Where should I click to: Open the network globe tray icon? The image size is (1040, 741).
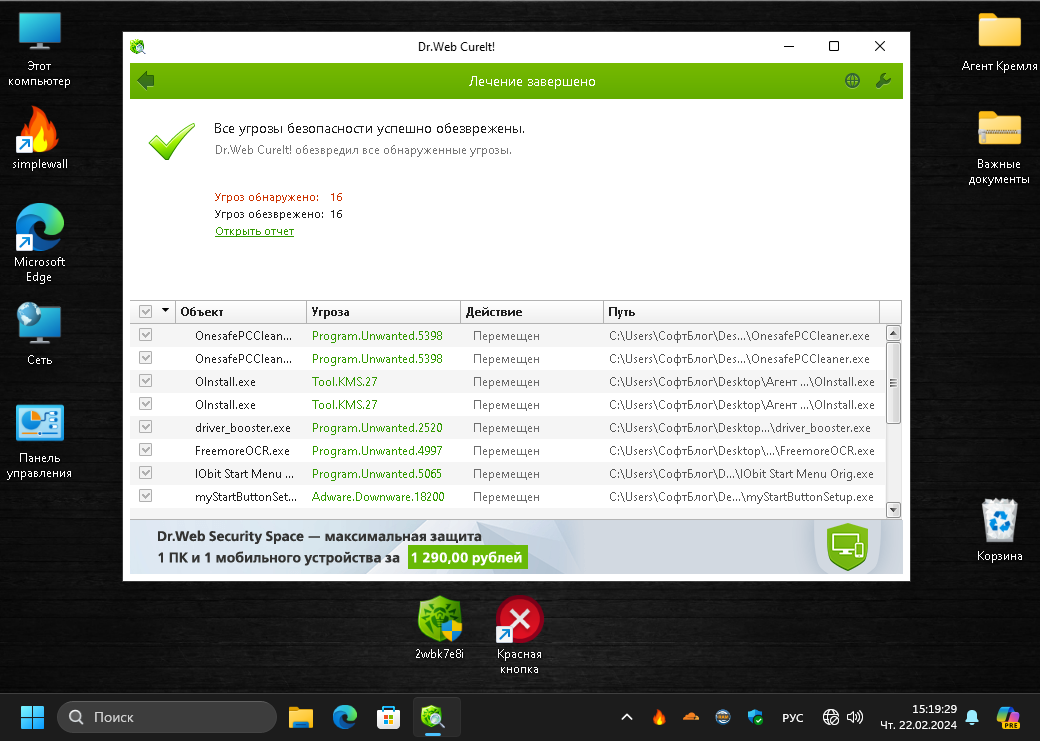pos(830,717)
